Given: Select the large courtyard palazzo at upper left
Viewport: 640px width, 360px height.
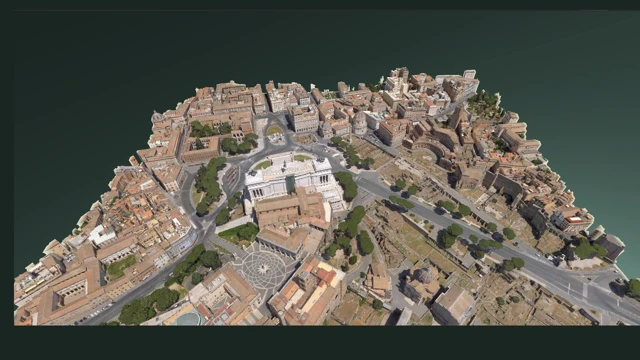Looking at the screenshot, I should tap(200, 149).
